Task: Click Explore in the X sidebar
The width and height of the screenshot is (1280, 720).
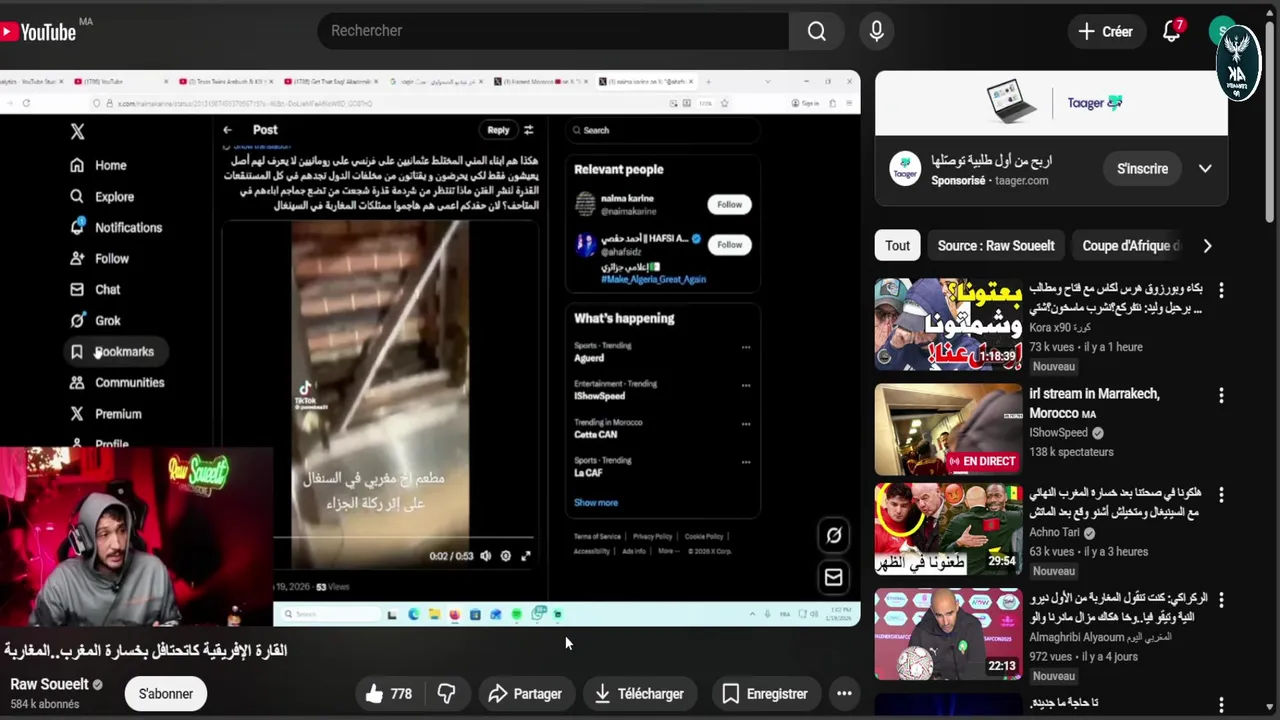Action: click(101, 197)
